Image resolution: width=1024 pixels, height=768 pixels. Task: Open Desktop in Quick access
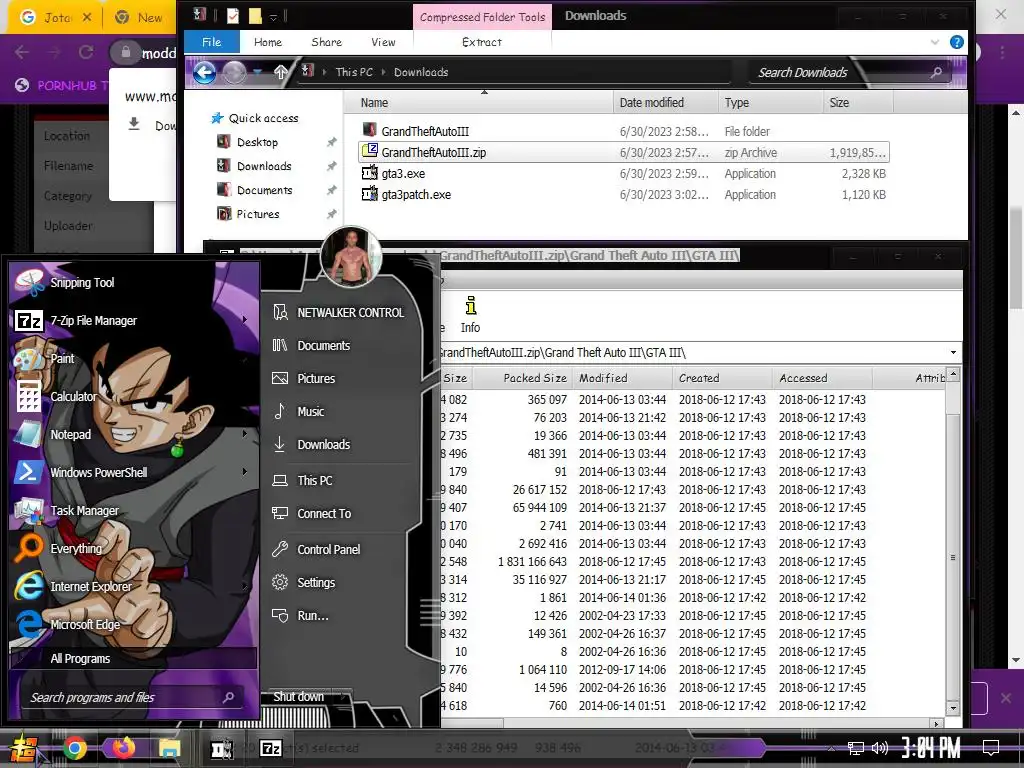(257, 142)
